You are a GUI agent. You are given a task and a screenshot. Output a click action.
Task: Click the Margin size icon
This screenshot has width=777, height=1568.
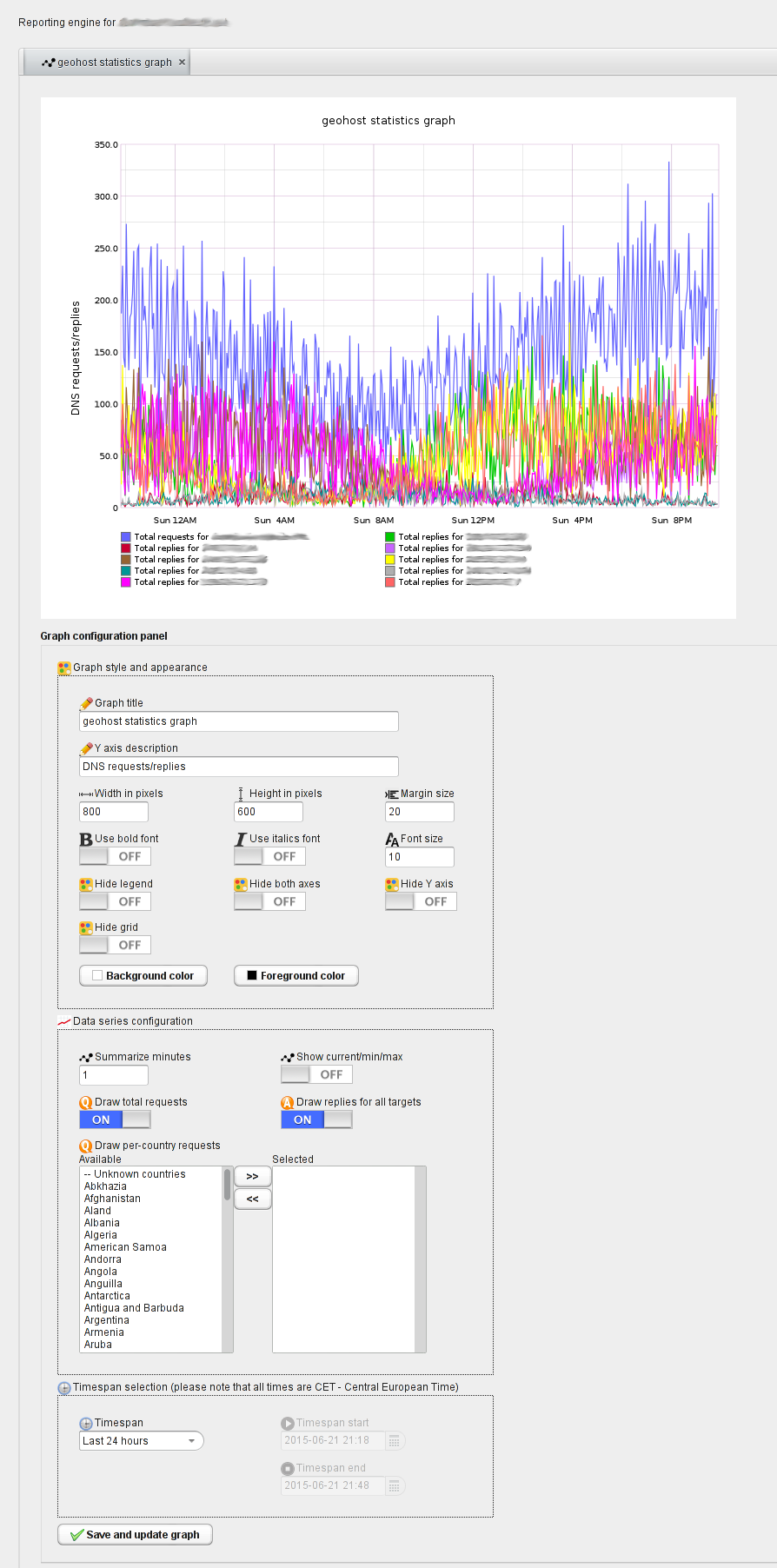(392, 794)
